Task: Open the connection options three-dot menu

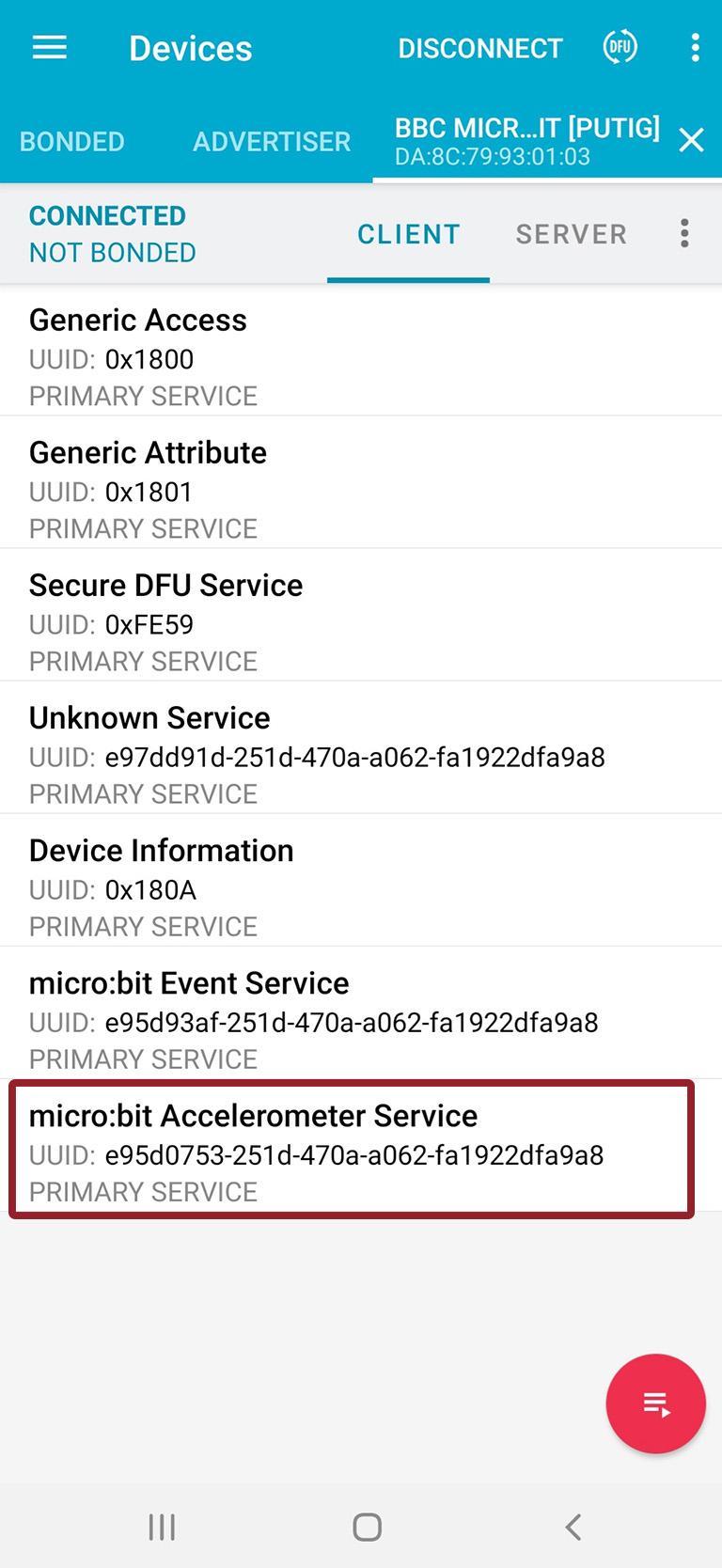Action: [684, 233]
